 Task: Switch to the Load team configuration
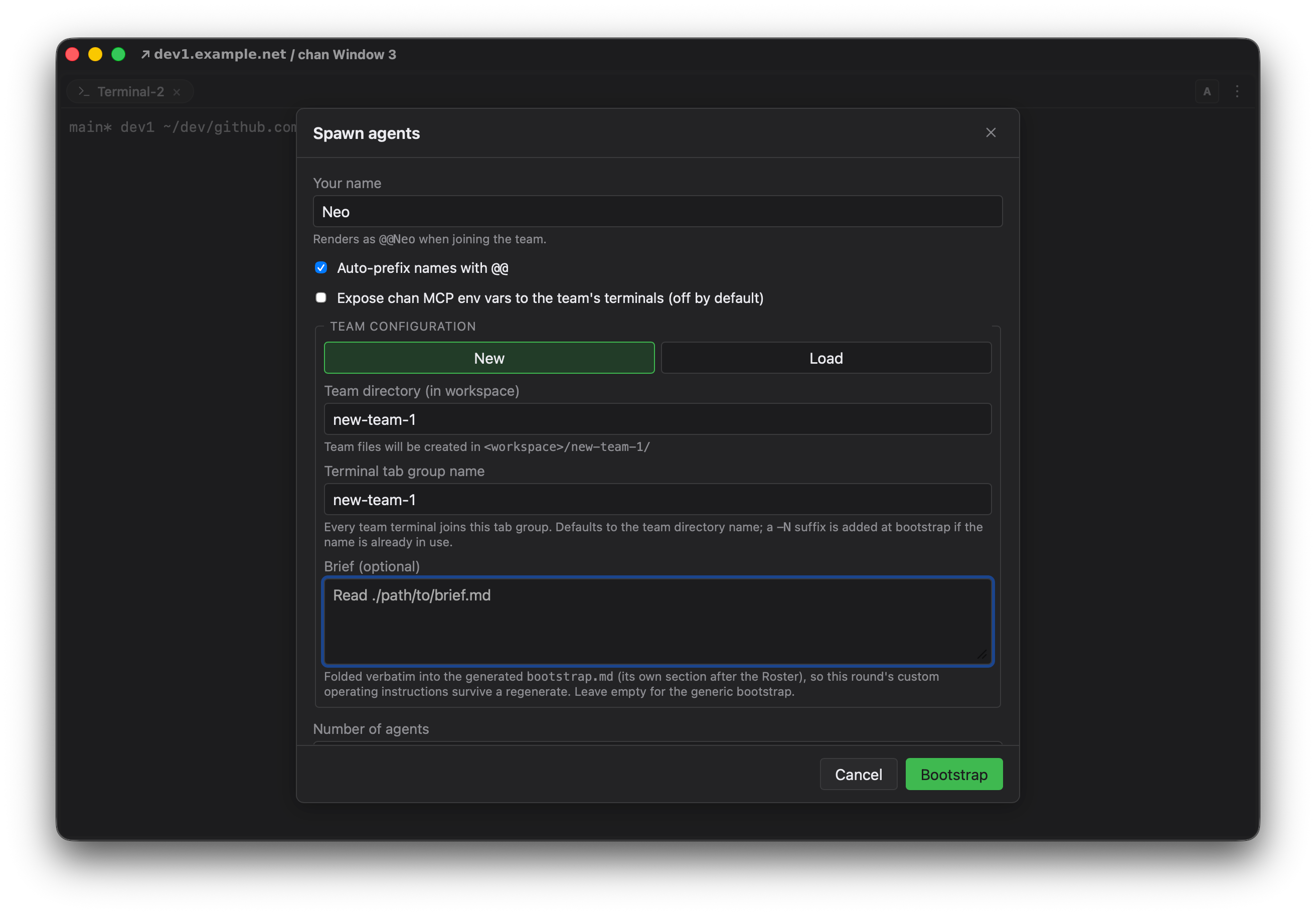[x=826, y=358]
